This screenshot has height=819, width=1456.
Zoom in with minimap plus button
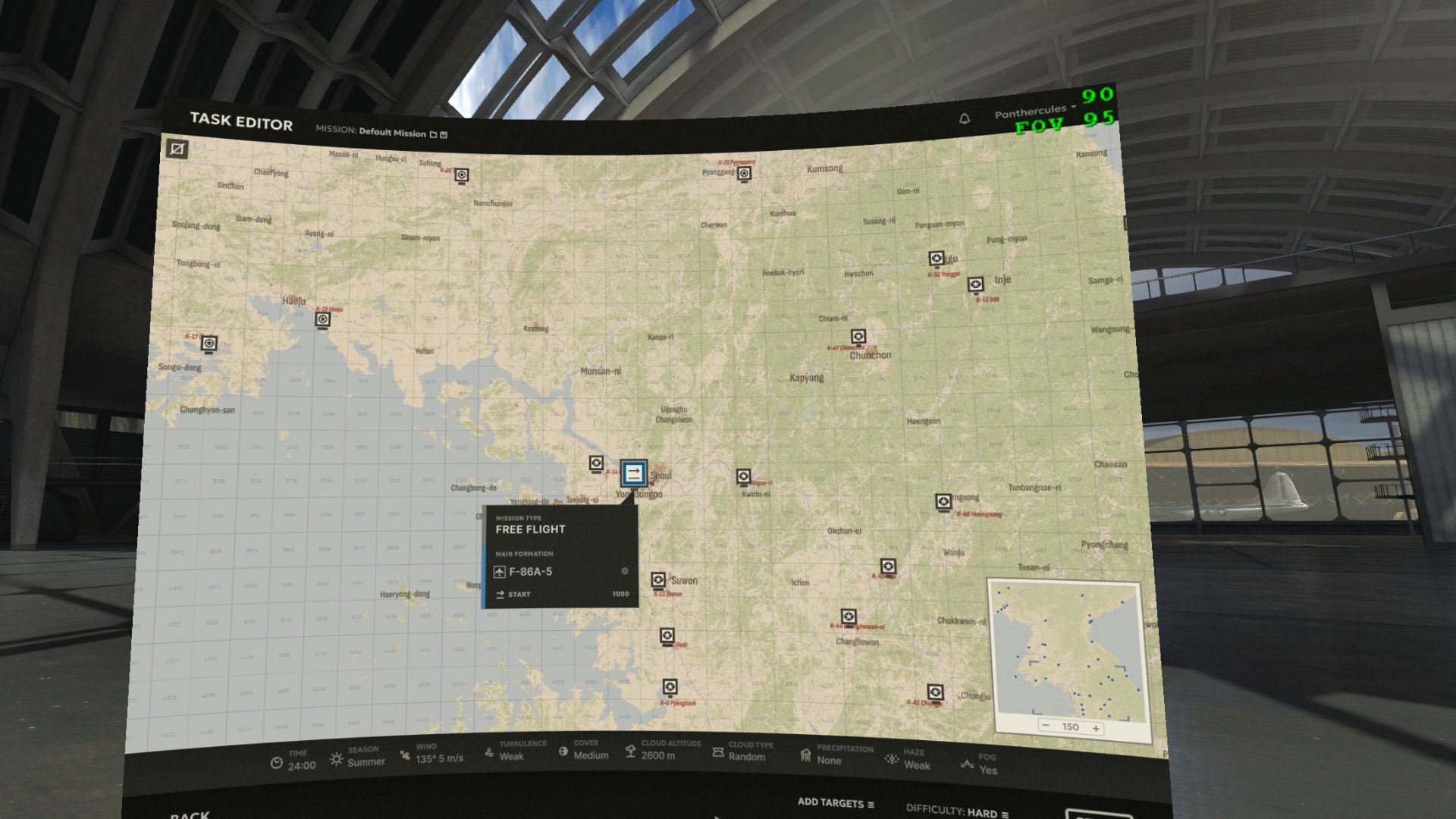tap(1096, 728)
